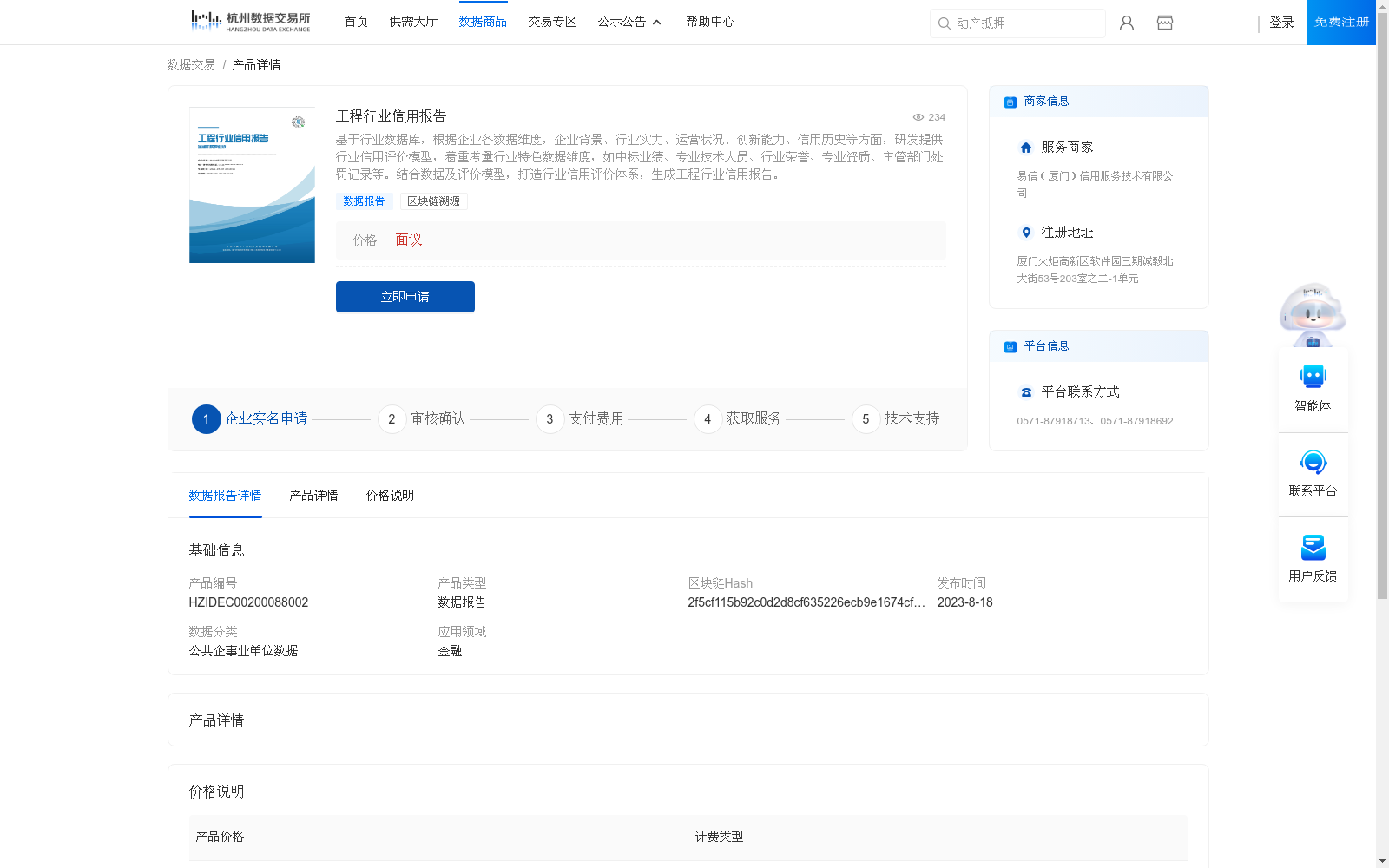The width and height of the screenshot is (1389, 868).
Task: Click the blockchain hash value 2f5cf115b92c0d2d8cf635226ecb9e1674cf…
Action: pyautogui.click(x=806, y=602)
